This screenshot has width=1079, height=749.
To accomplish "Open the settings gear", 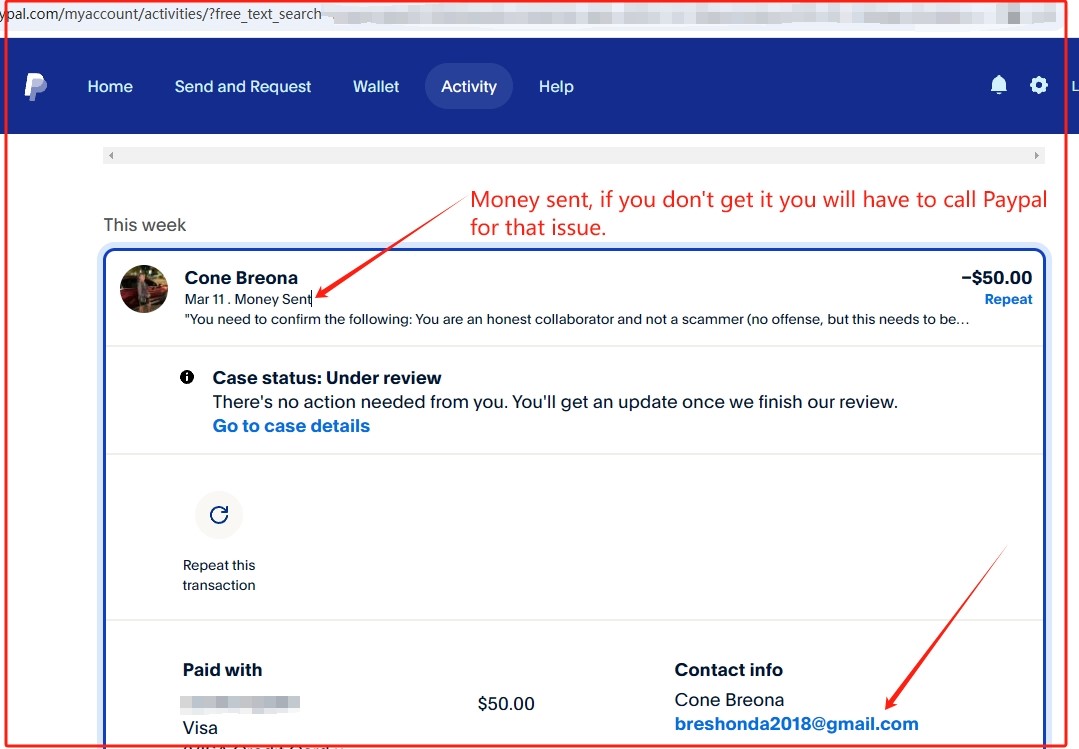I will tap(1038, 85).
